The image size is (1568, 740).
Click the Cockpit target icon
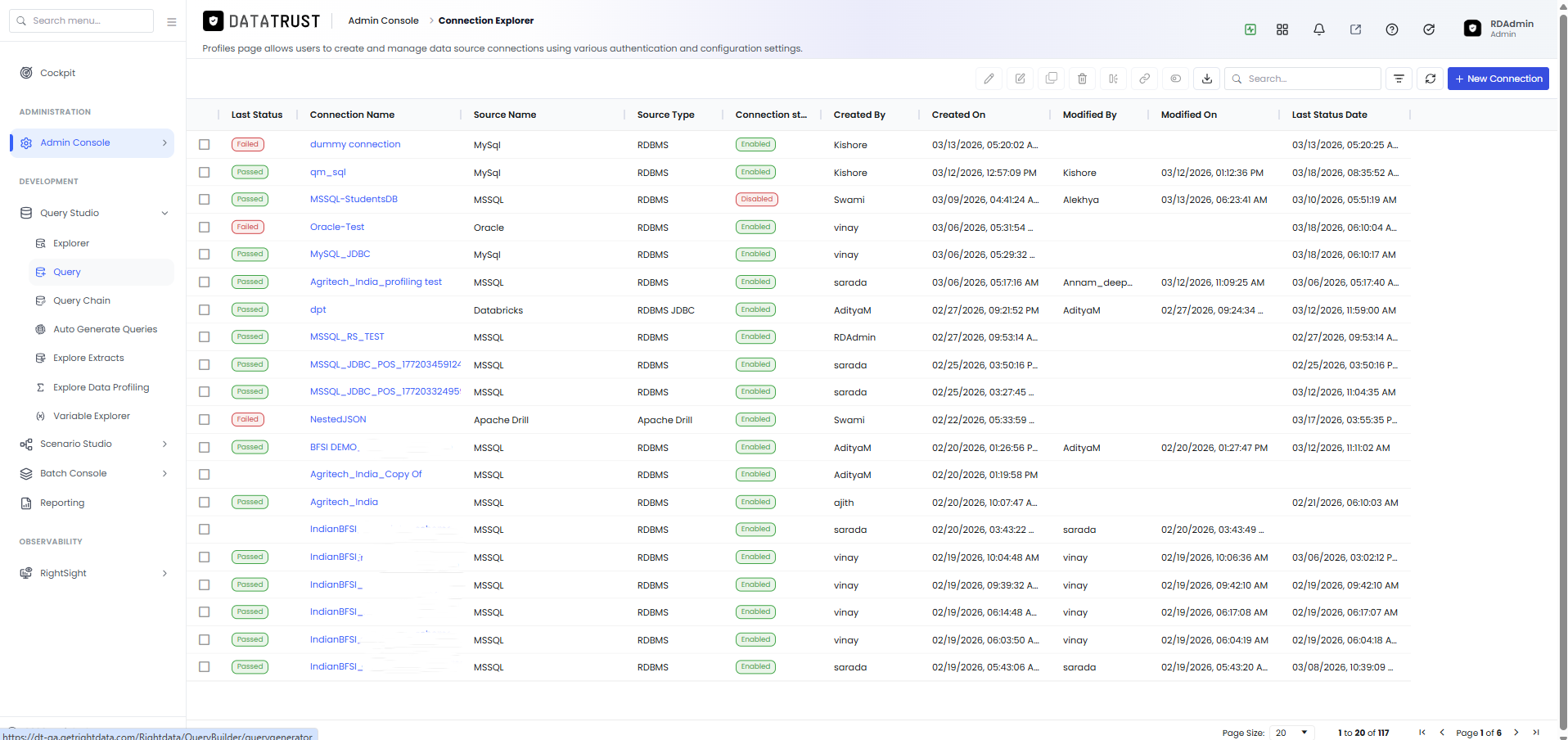coord(26,73)
